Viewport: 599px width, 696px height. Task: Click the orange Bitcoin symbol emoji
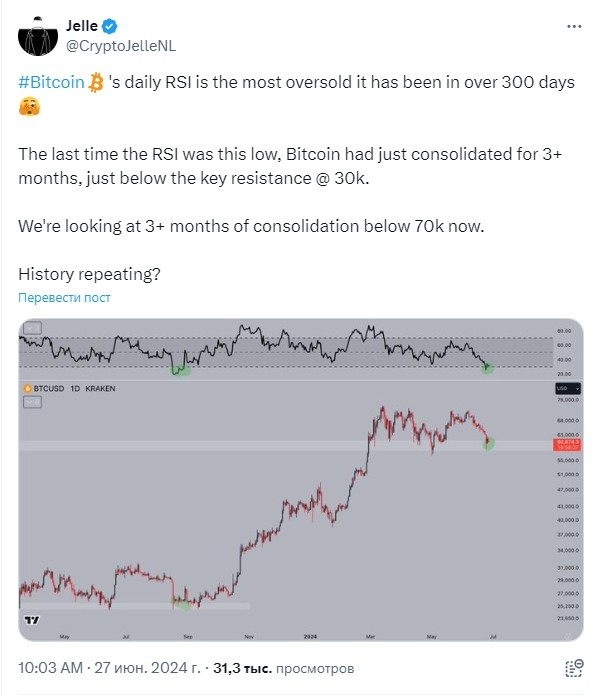coord(96,83)
